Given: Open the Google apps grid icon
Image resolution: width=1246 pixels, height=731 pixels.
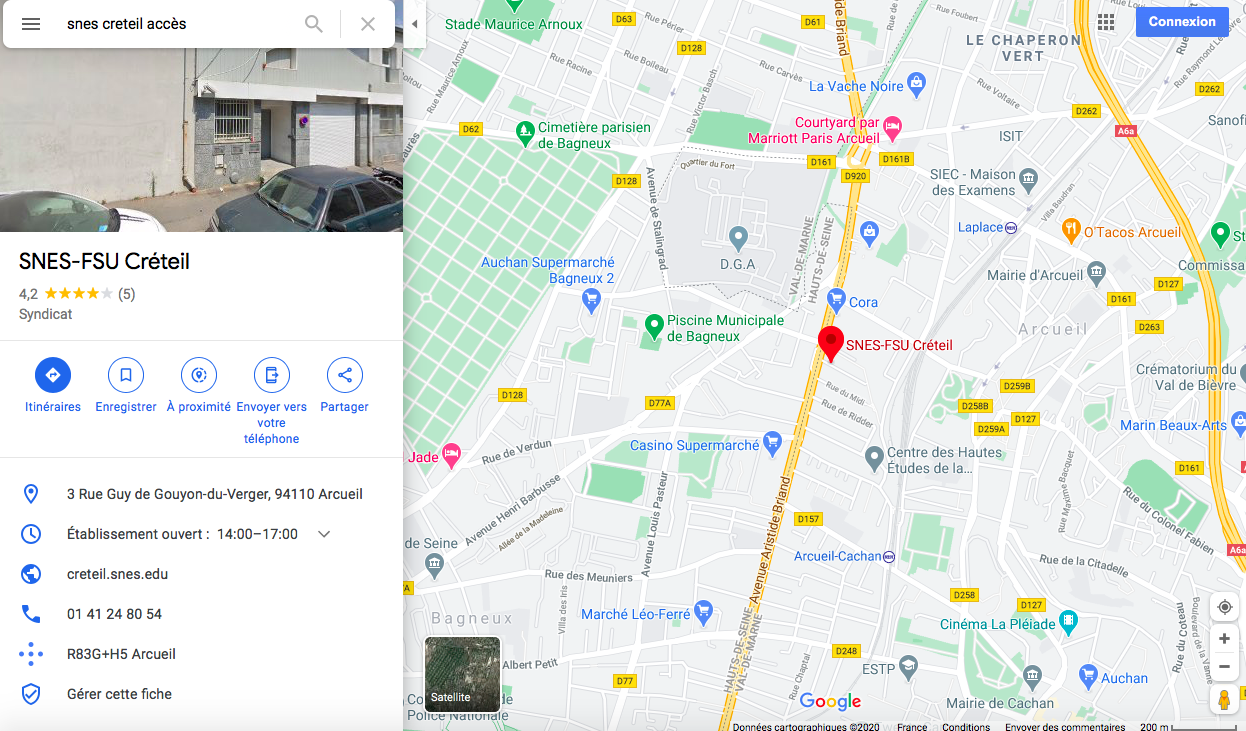Looking at the screenshot, I should pos(1106,22).
